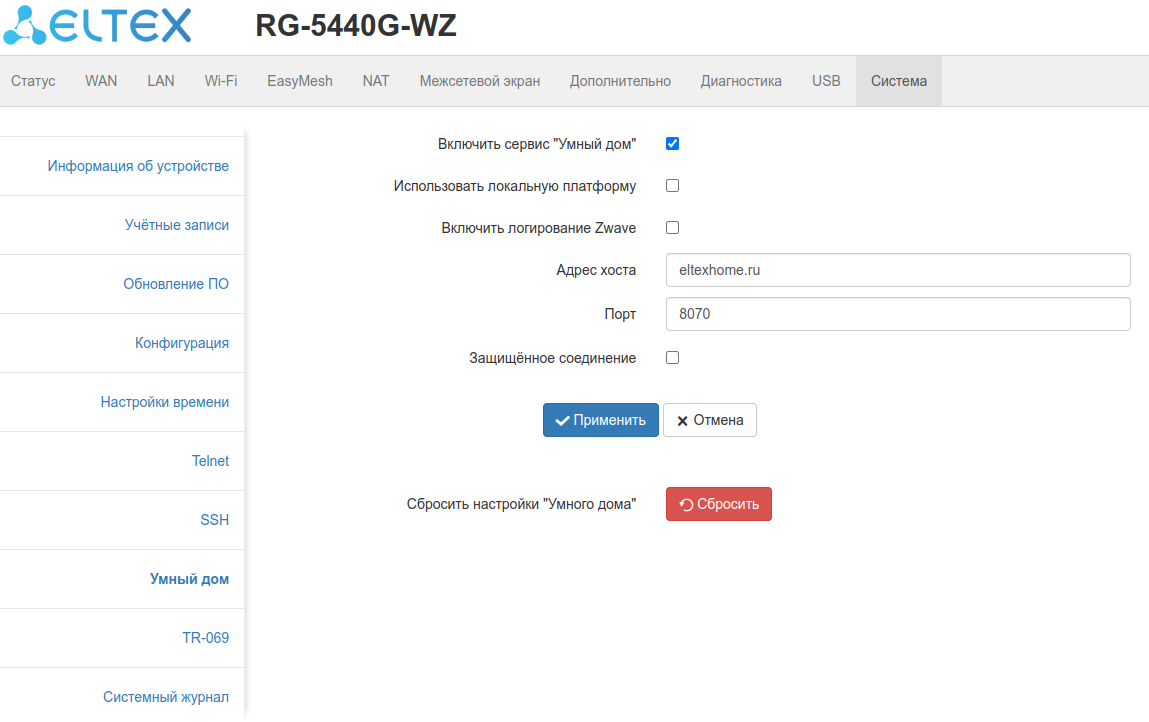1149x722 pixels.
Task: Open the Wi-Fi tab
Action: pos(221,81)
